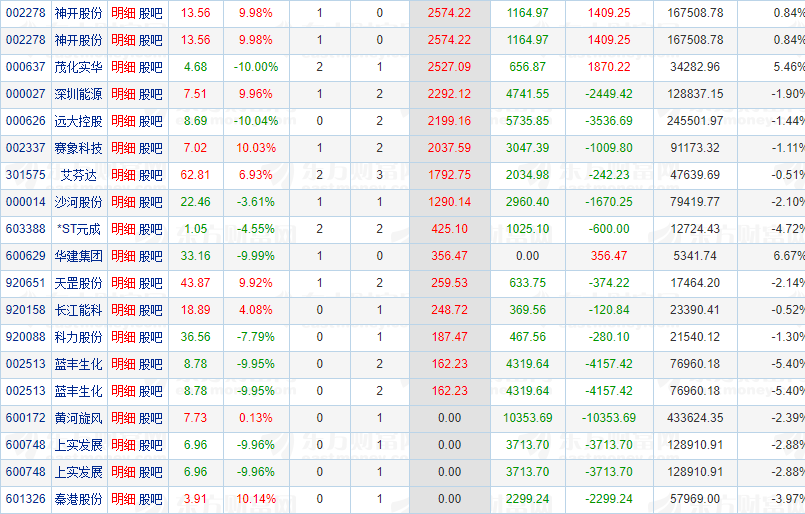Open stock code 920088 link
Screen dimensions: 805x514
coord(25,337)
